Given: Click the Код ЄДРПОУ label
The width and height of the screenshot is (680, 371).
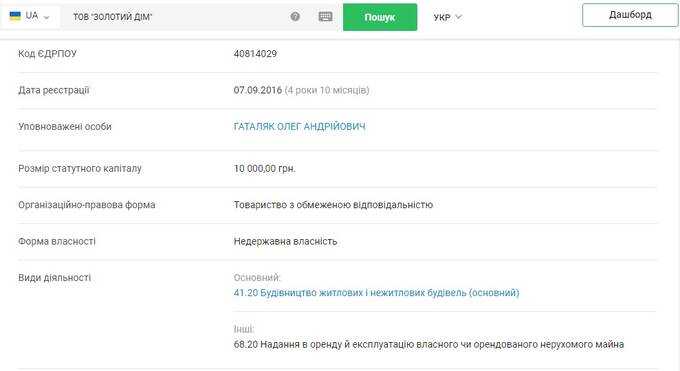Looking at the screenshot, I should pos(47,54).
